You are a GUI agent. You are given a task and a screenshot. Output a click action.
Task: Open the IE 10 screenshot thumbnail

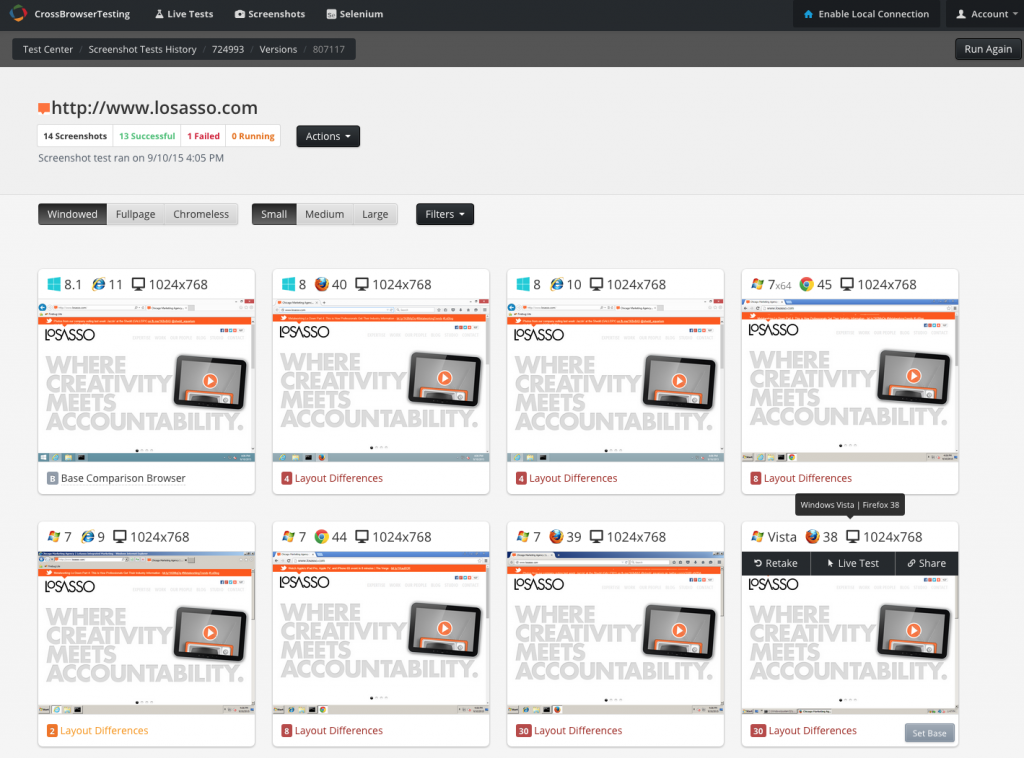615,380
